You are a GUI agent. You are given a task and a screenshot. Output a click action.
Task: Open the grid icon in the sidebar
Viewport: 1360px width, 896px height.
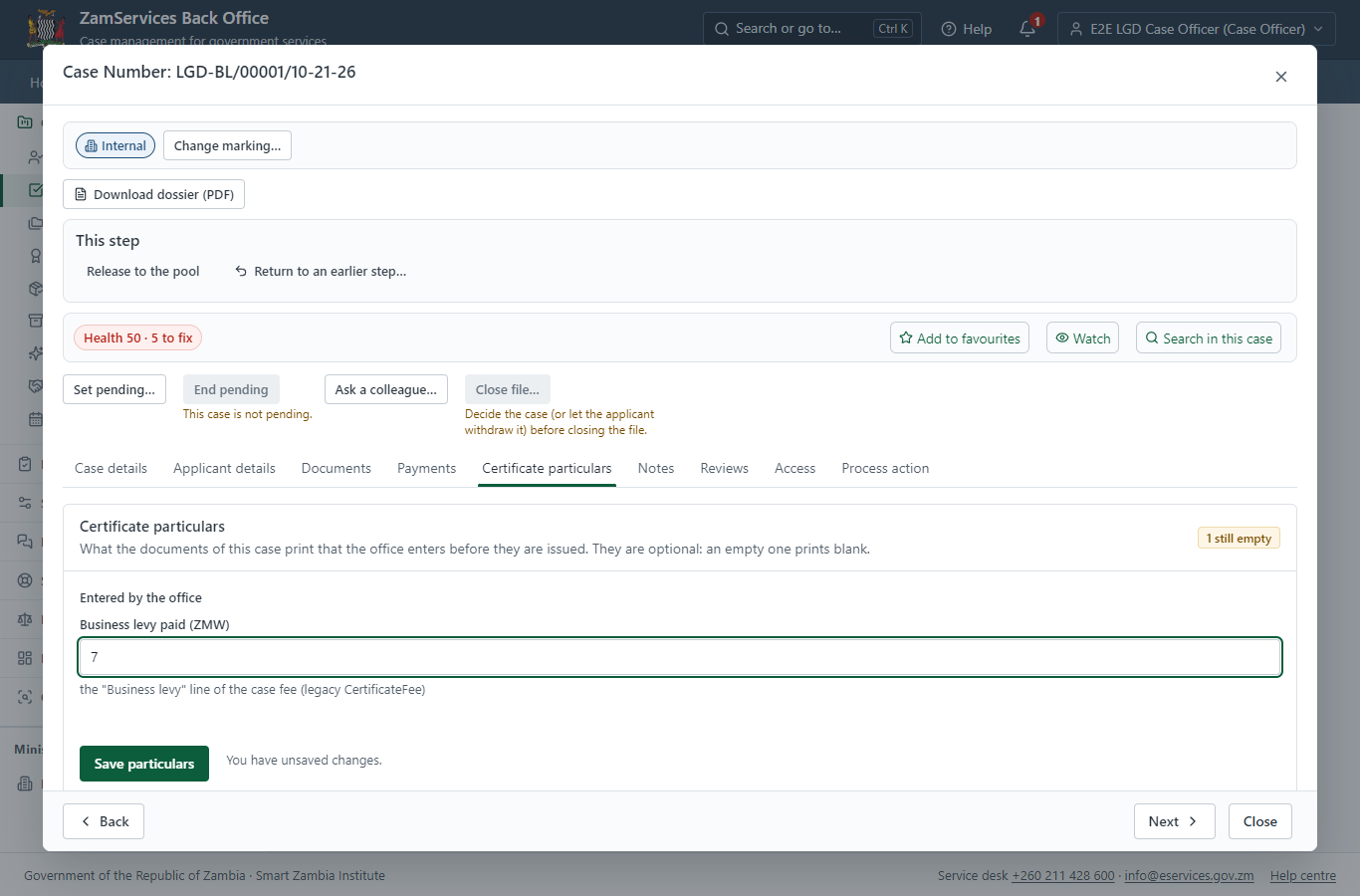tap(25, 658)
